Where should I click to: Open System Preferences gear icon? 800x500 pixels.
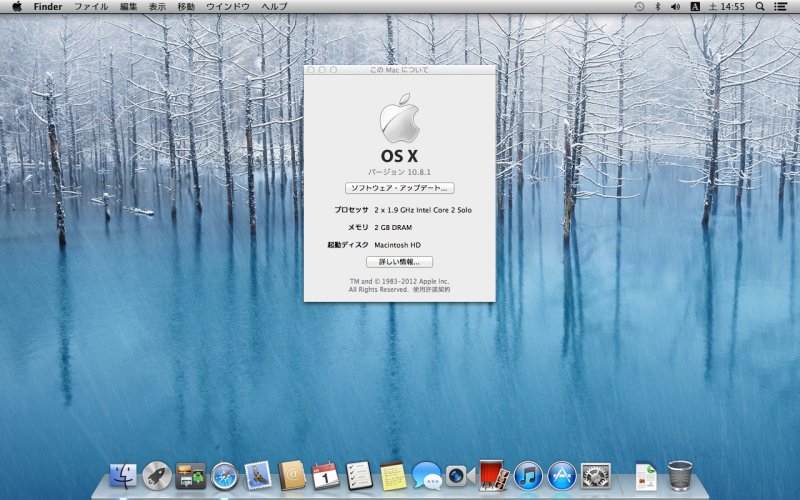(595, 476)
